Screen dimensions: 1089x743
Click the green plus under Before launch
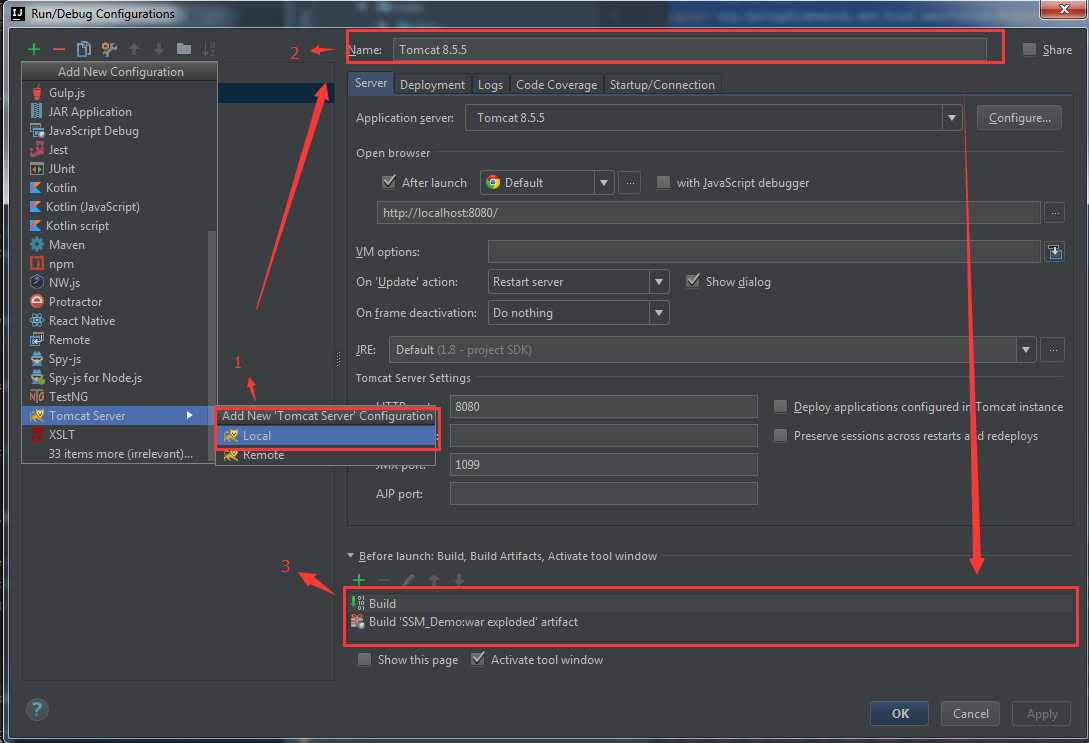point(359,580)
